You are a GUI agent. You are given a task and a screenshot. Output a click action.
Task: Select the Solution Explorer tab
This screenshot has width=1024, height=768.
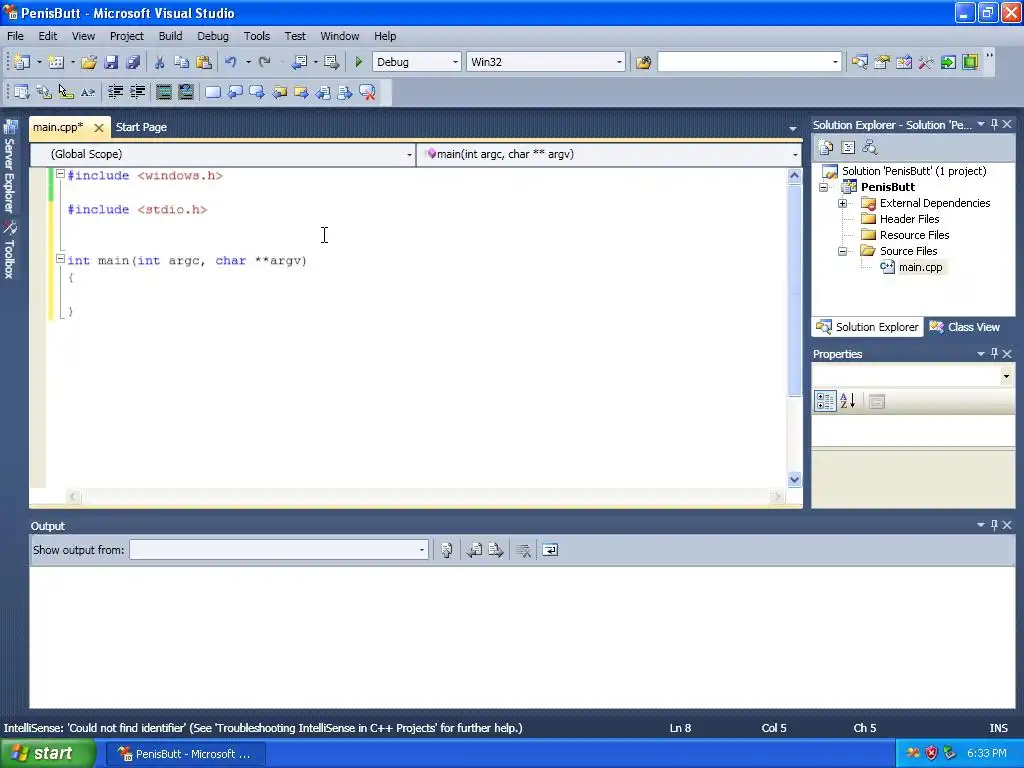coord(868,327)
